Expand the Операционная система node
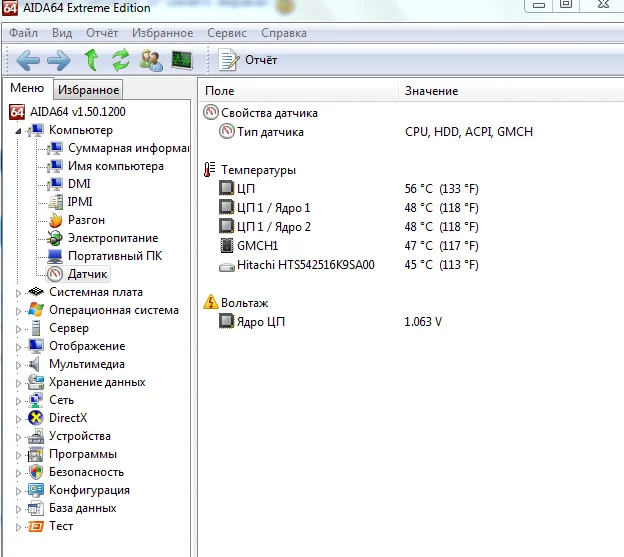The image size is (624, 557). coord(18,311)
